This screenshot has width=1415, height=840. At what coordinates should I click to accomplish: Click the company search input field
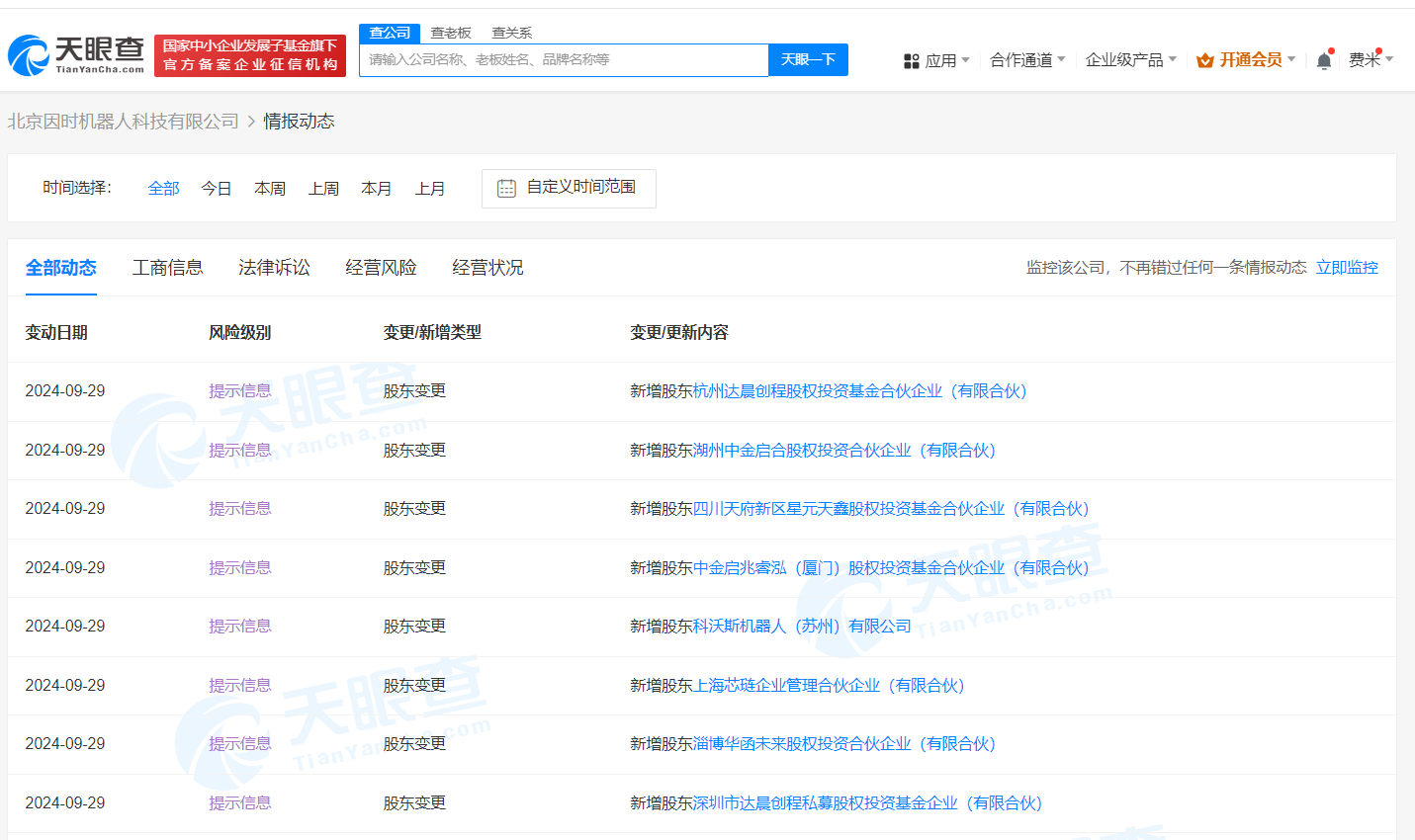[x=564, y=60]
